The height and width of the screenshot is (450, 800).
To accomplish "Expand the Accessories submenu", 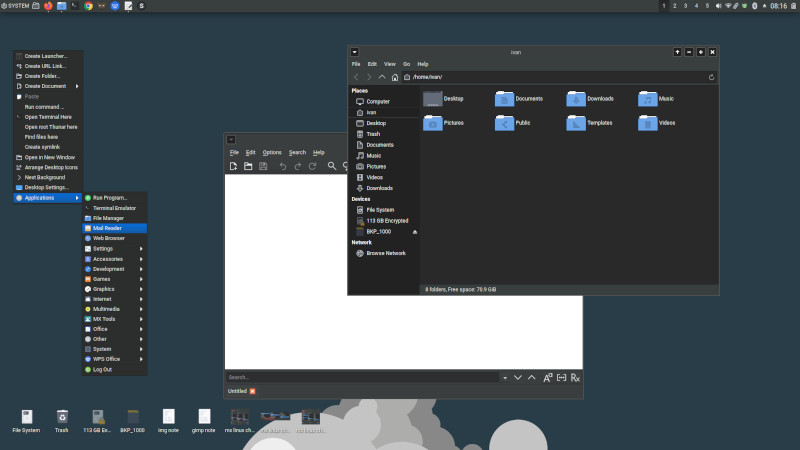I will click(115, 259).
